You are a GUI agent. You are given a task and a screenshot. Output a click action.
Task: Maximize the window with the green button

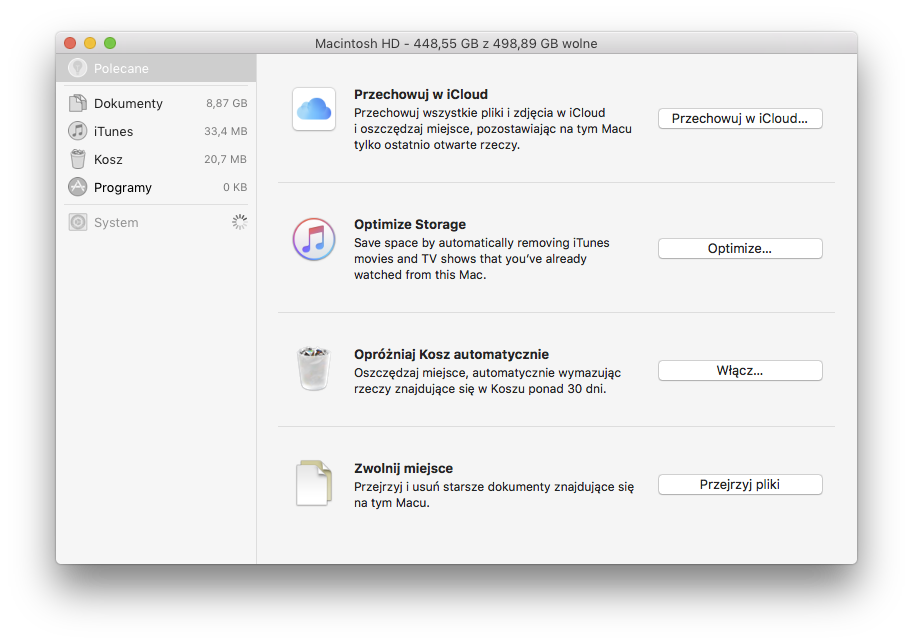[110, 43]
